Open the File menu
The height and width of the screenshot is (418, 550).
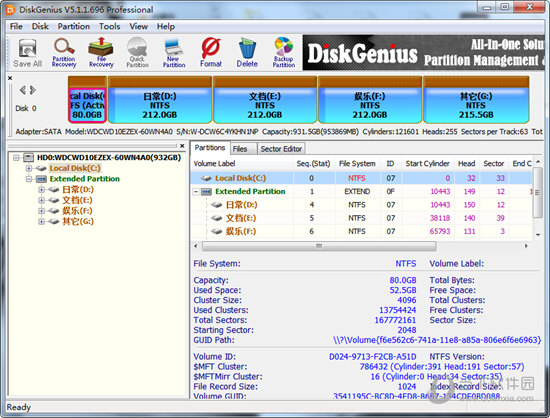(x=16, y=26)
